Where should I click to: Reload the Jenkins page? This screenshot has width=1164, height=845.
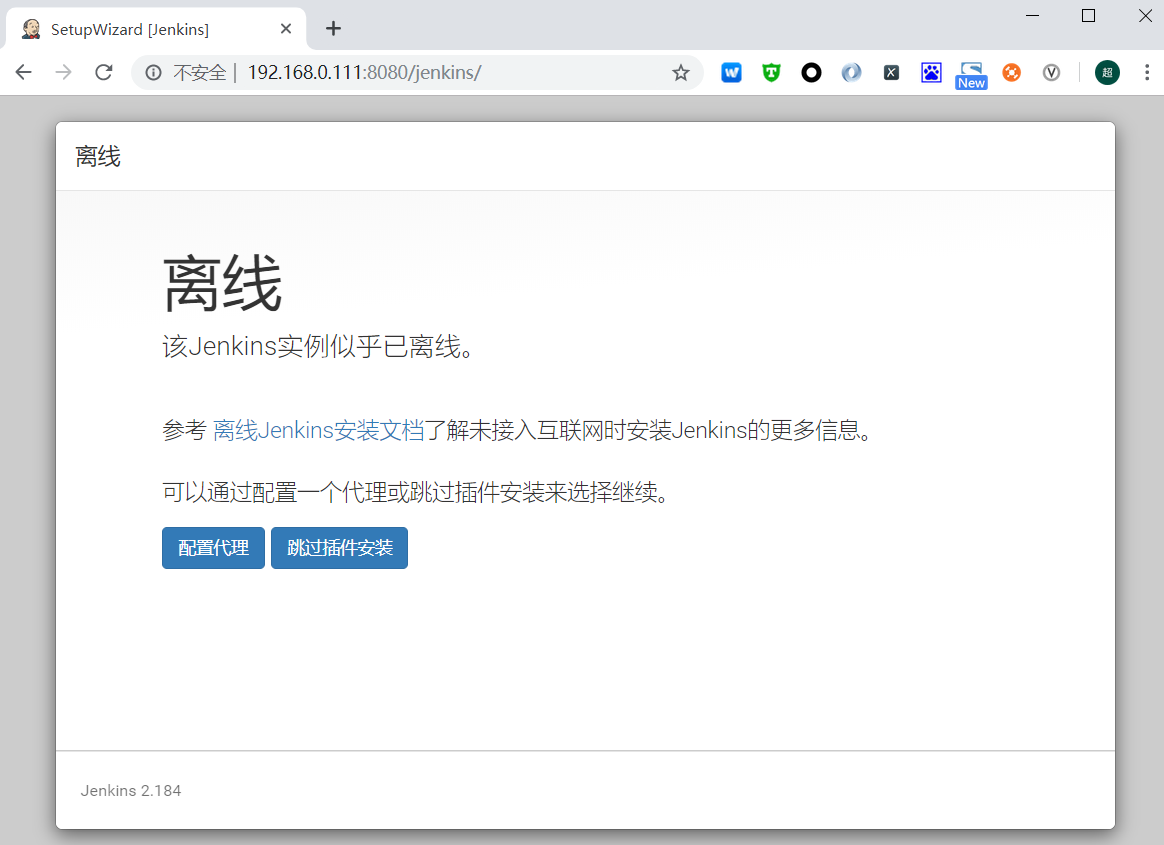click(x=103, y=72)
